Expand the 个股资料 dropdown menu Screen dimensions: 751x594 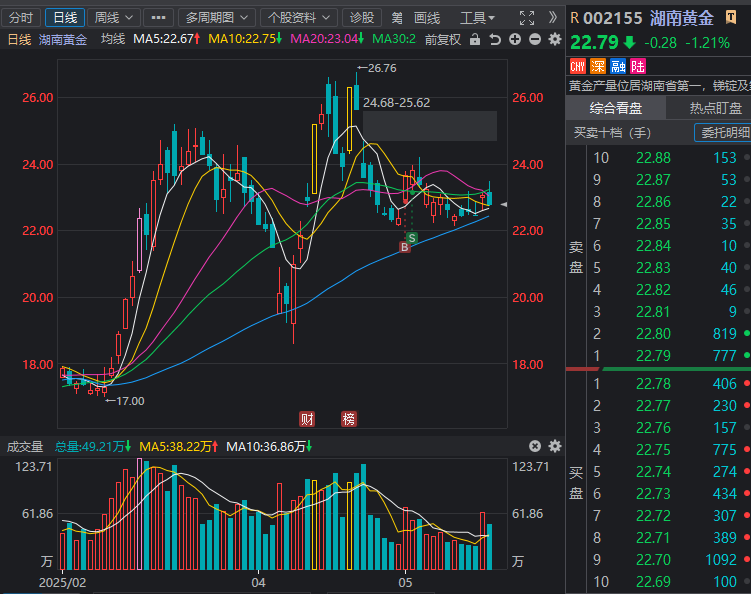coord(299,17)
